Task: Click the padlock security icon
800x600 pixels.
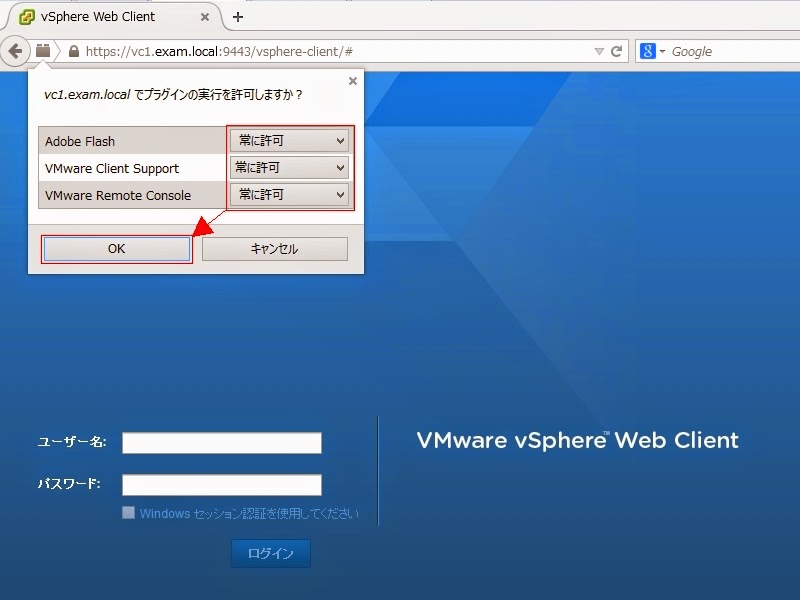Action: 74,51
